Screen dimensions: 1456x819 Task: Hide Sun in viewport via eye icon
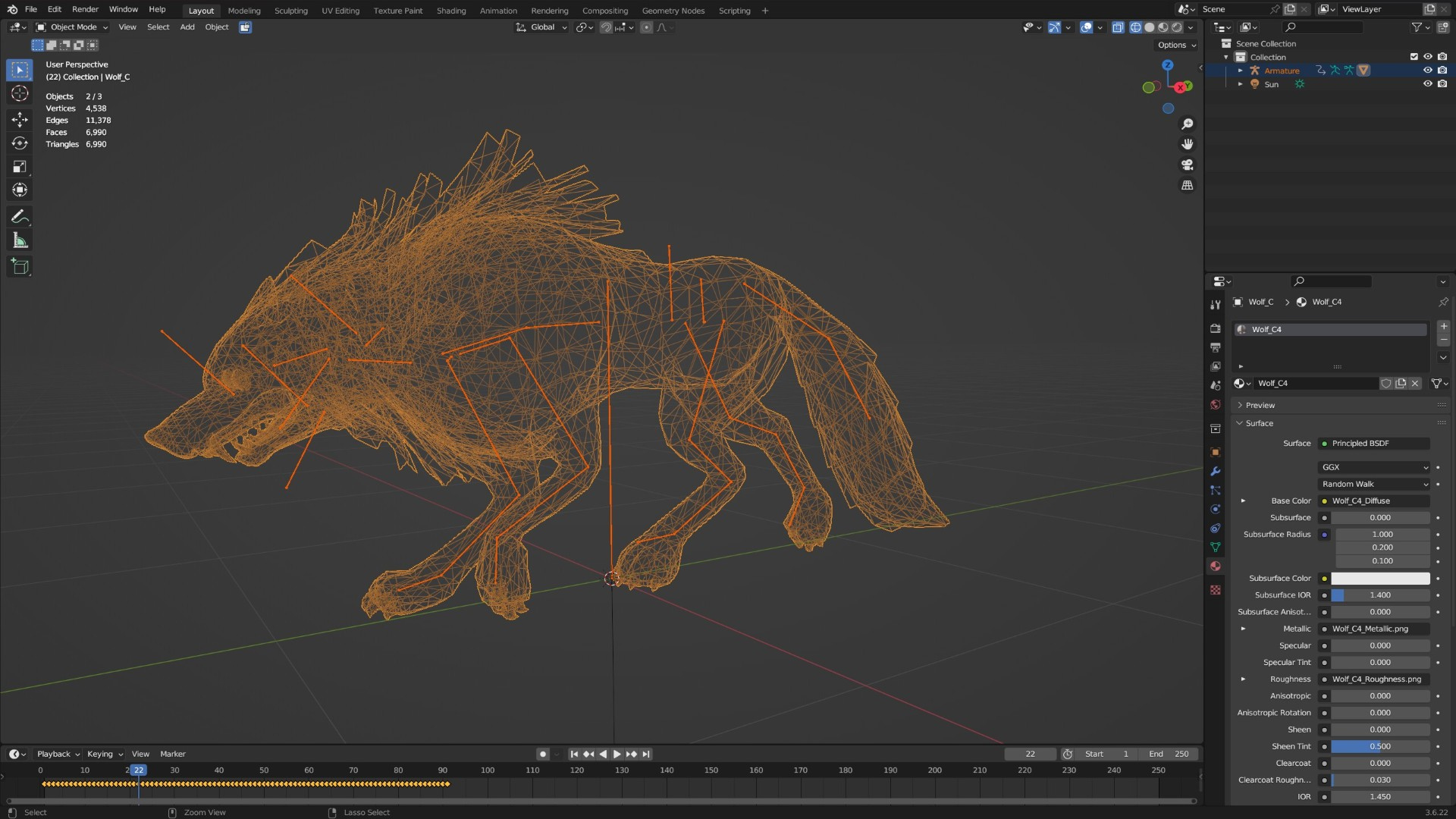point(1427,84)
